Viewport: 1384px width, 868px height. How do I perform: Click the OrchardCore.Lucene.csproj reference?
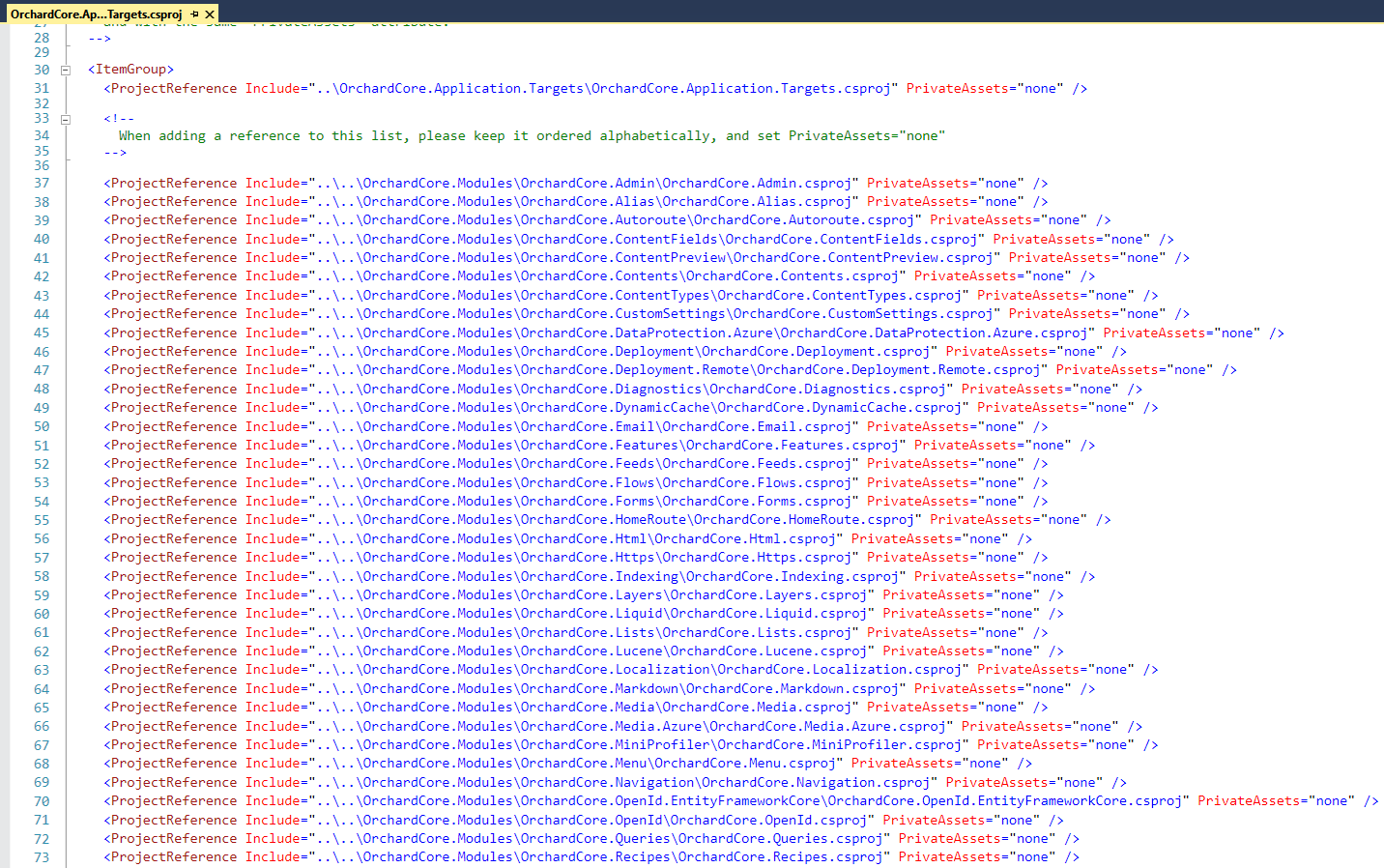pos(584,651)
